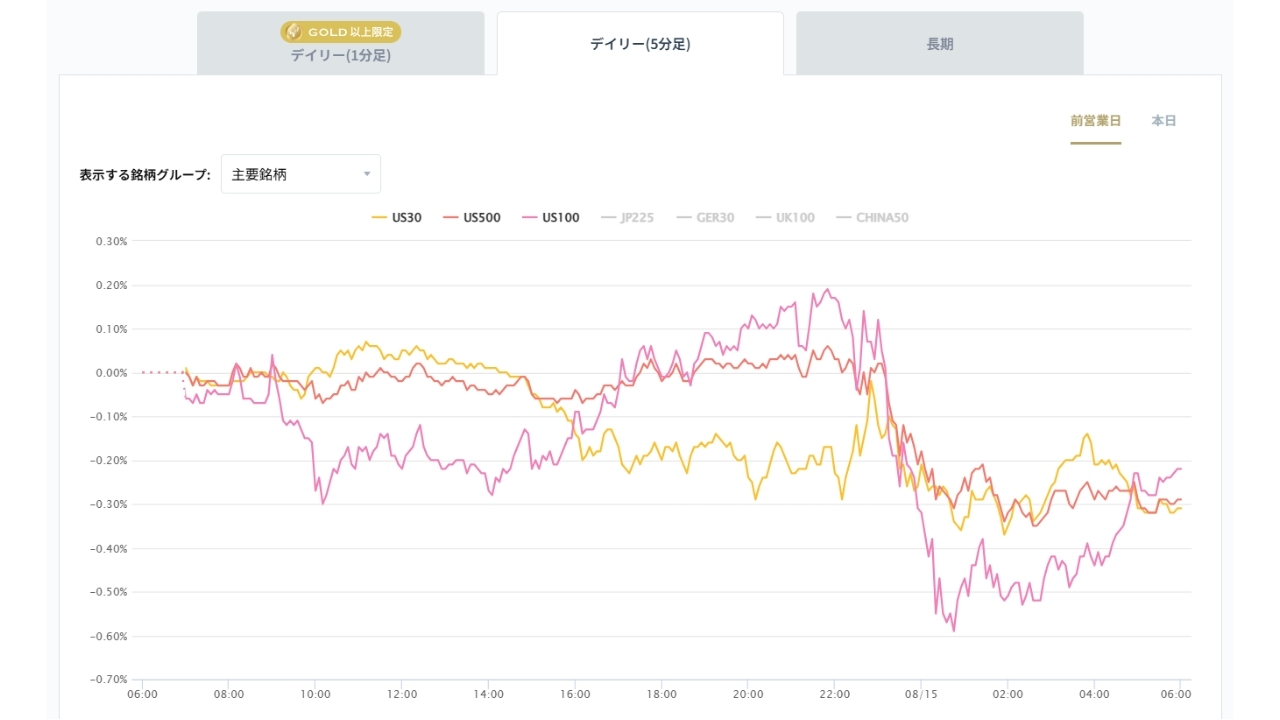Select the デイリー(5分足) tab
Screen dimensions: 1280x720
(640, 44)
